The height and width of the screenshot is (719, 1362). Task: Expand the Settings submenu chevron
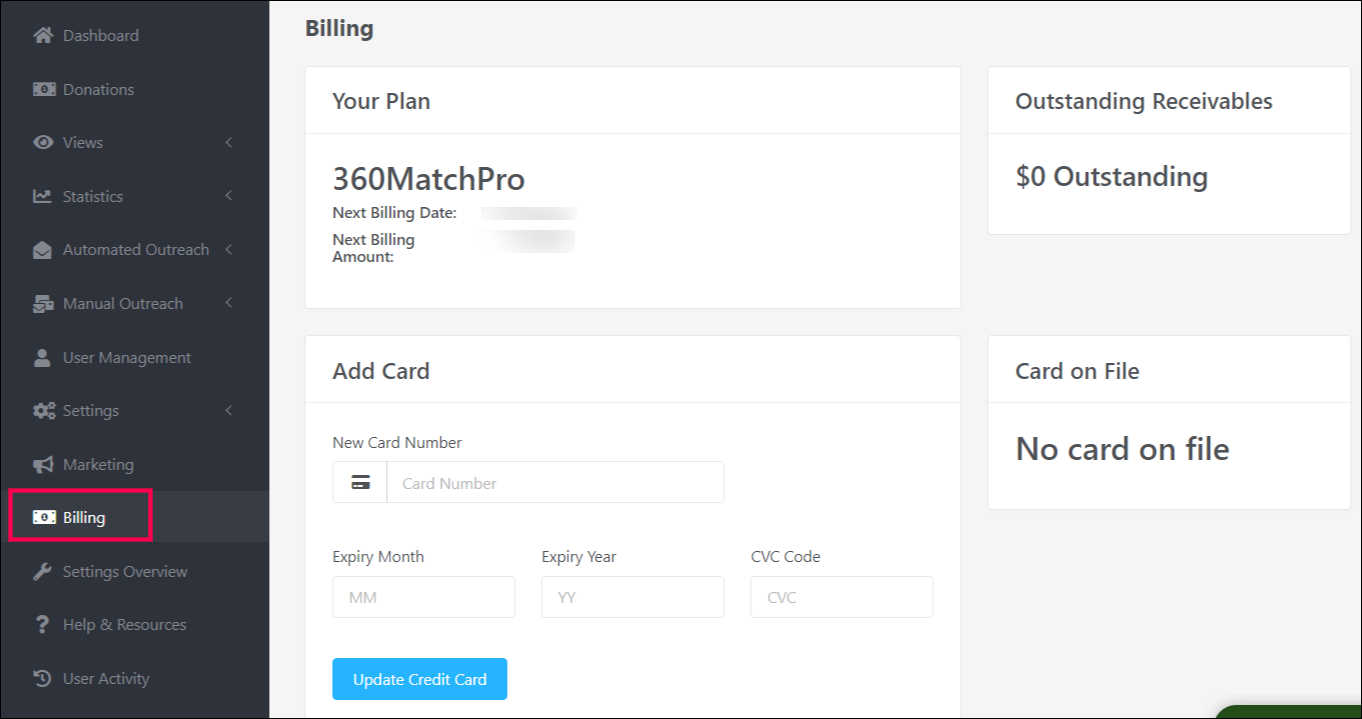coord(229,411)
